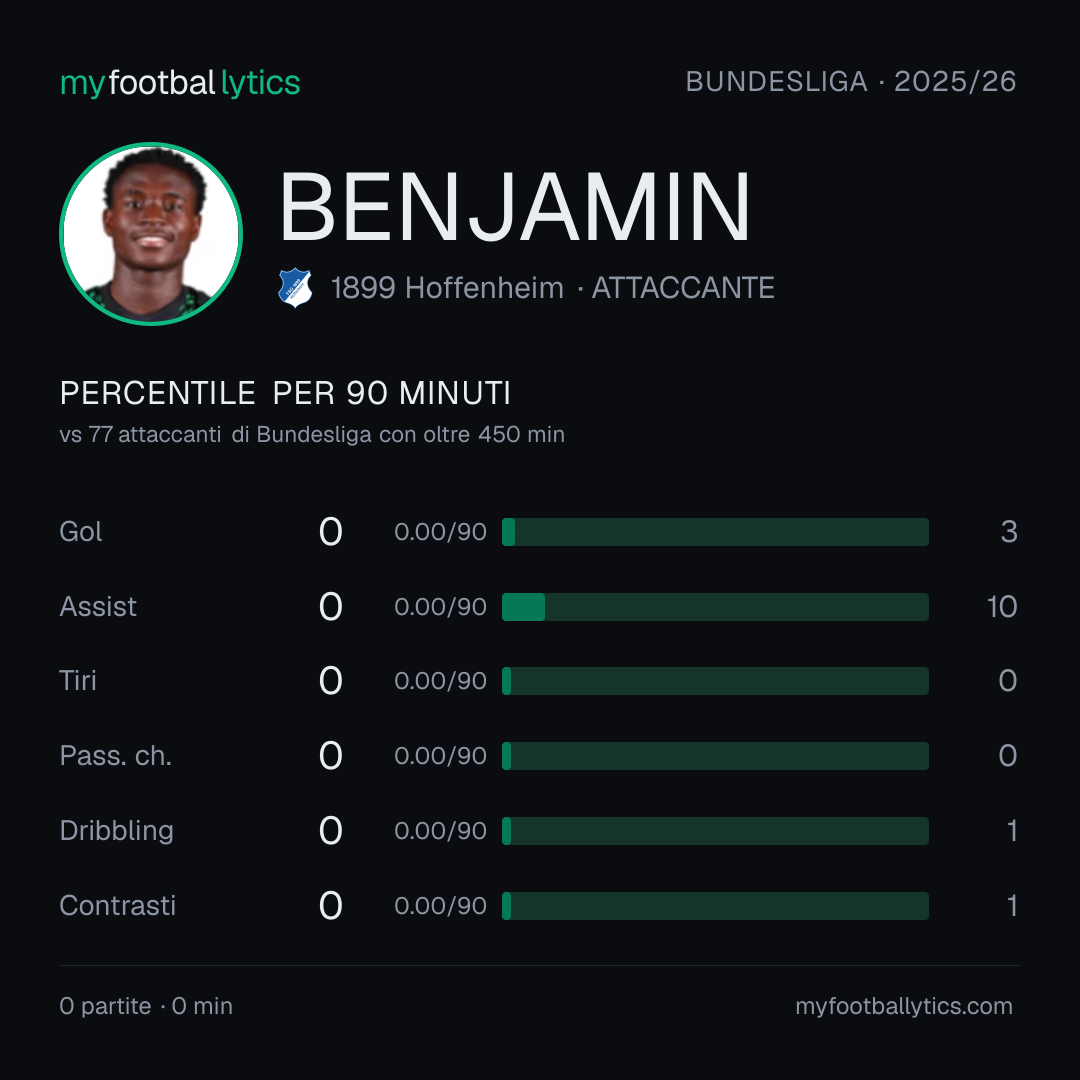The image size is (1080, 1080).
Task: Click the Tiri percentile bar
Action: pos(715,681)
